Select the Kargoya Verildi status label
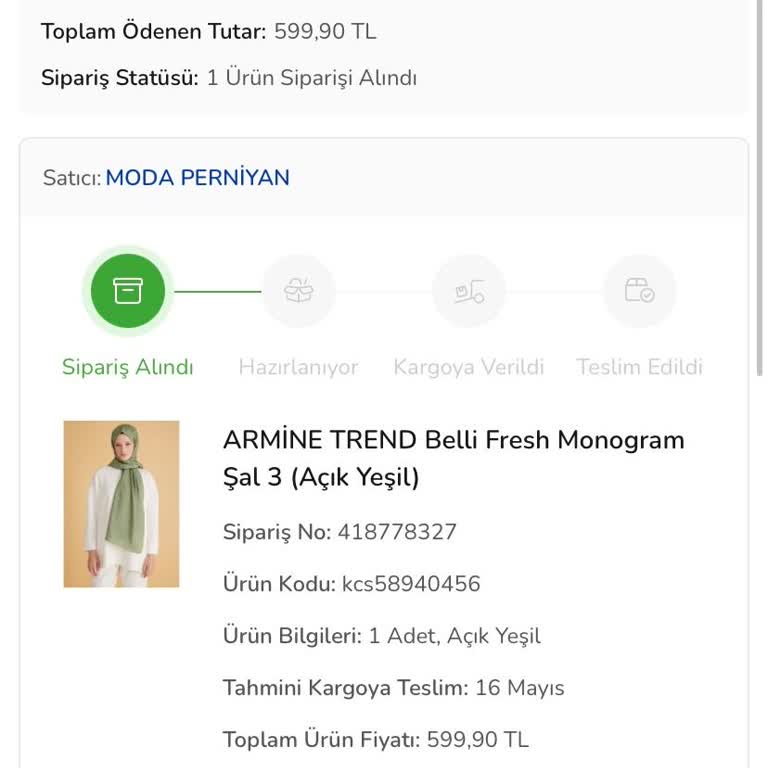This screenshot has width=768, height=768. [469, 367]
